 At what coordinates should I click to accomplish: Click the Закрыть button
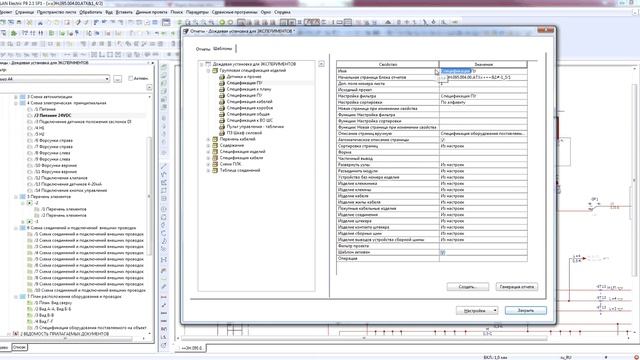click(x=526, y=311)
